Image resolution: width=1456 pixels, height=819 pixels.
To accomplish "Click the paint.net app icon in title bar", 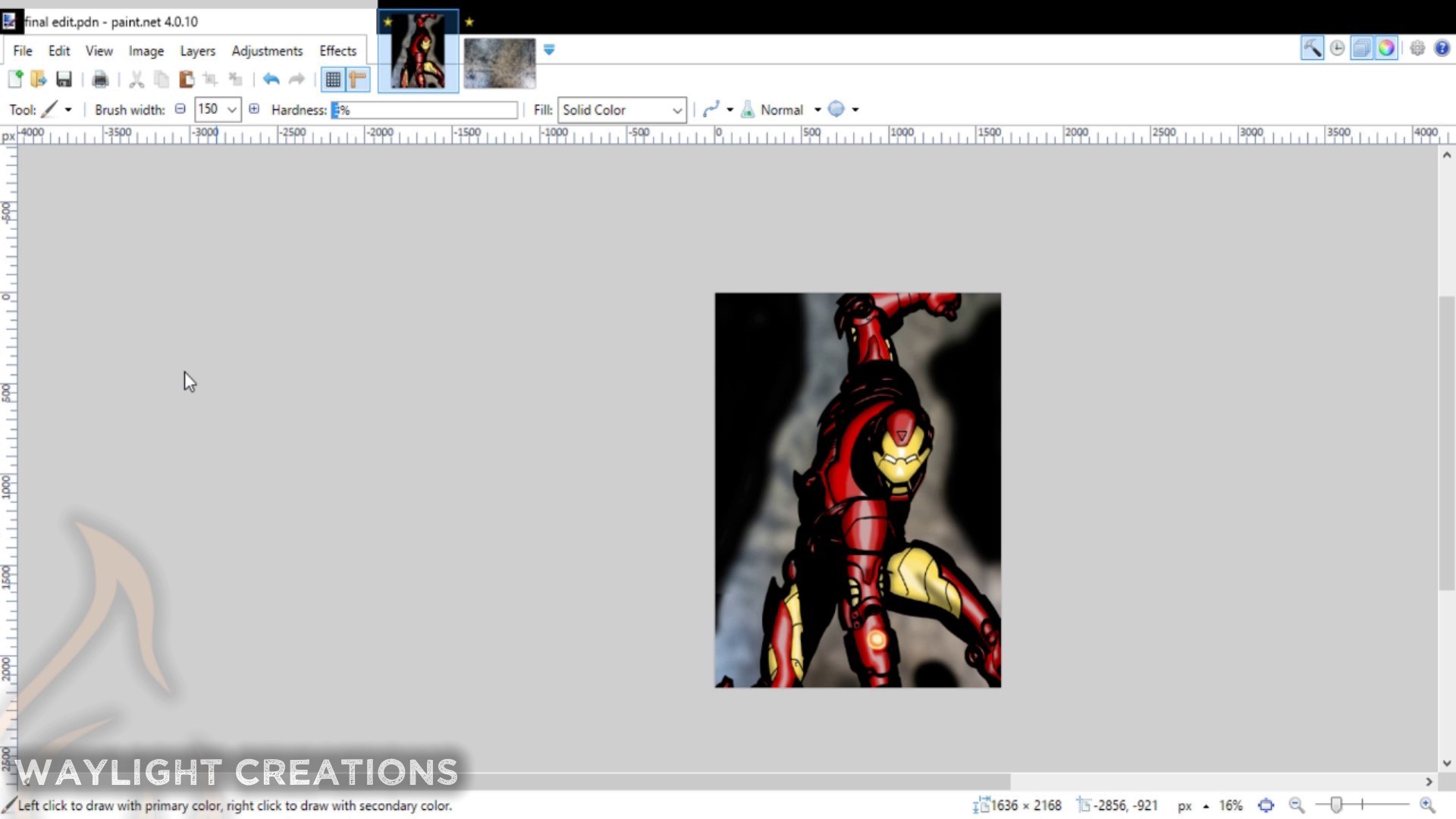I will [x=10, y=21].
